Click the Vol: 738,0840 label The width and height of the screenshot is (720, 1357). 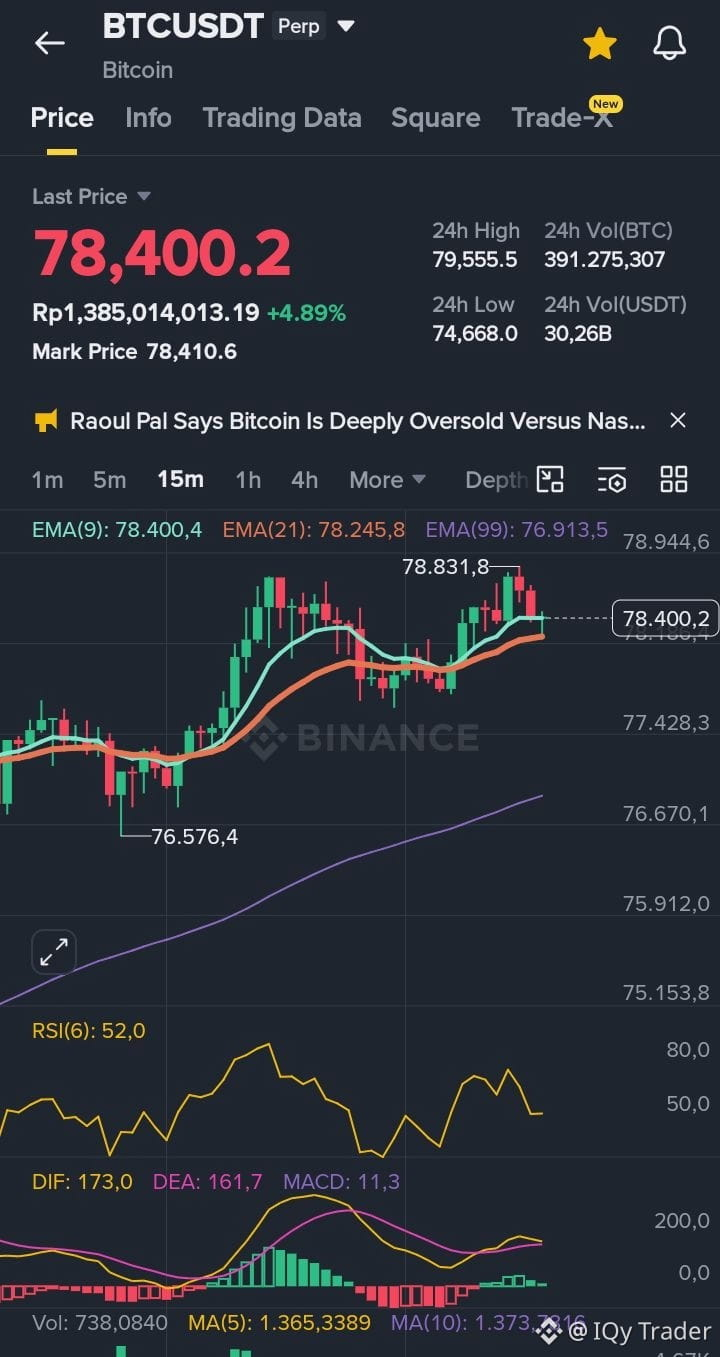(x=100, y=1323)
